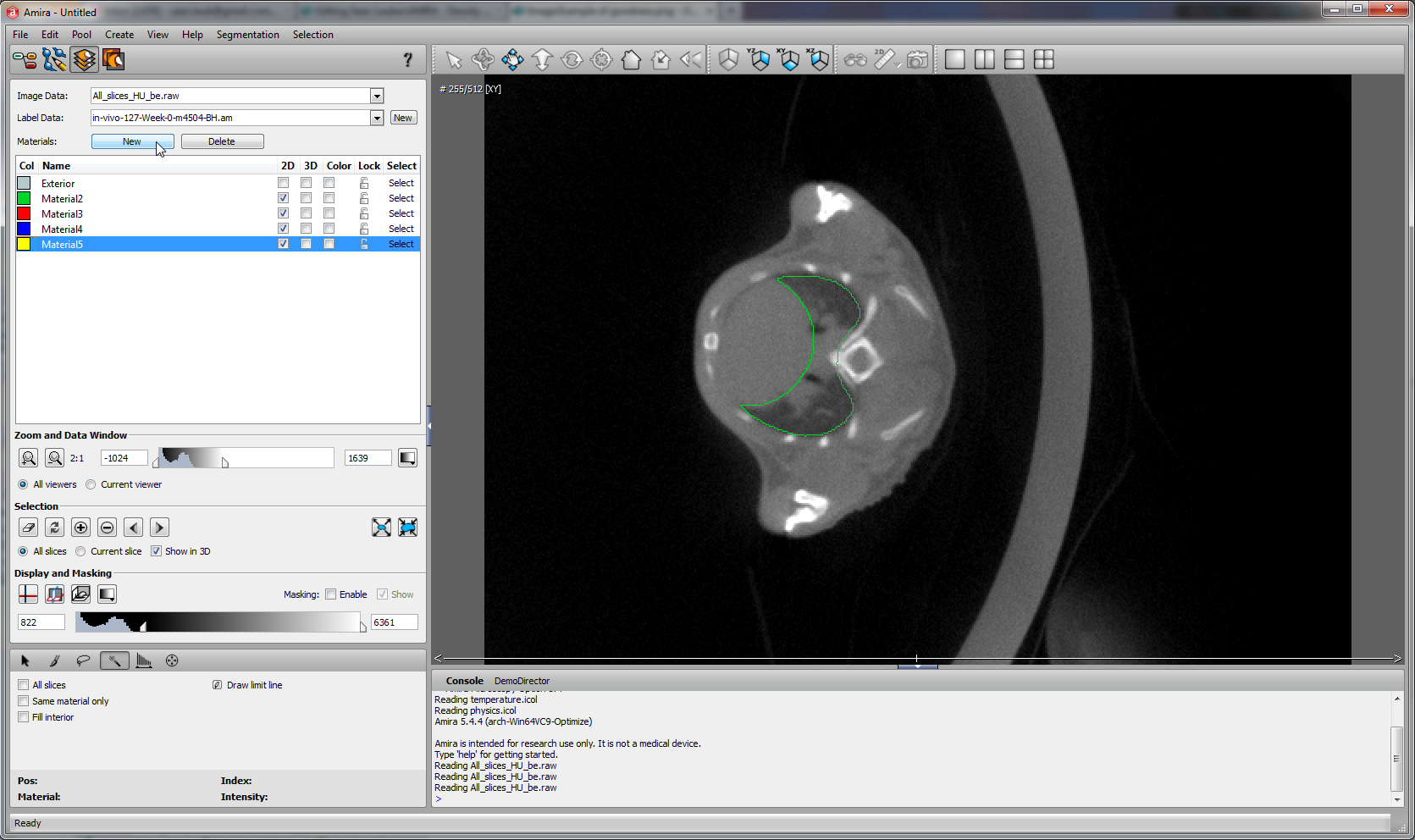Image resolution: width=1415 pixels, height=840 pixels.
Task: Switch viewer to the XY view icon
Action: point(789,59)
